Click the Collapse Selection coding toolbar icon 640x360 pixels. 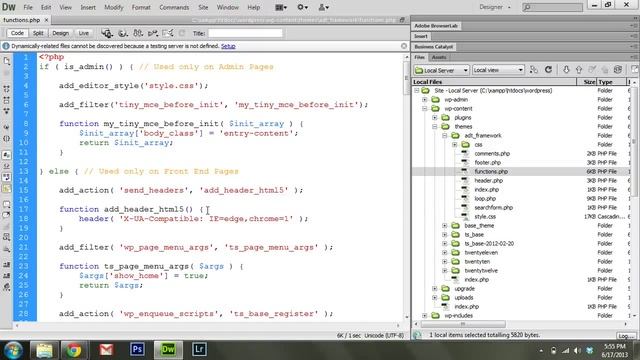pyautogui.click(x=7, y=100)
